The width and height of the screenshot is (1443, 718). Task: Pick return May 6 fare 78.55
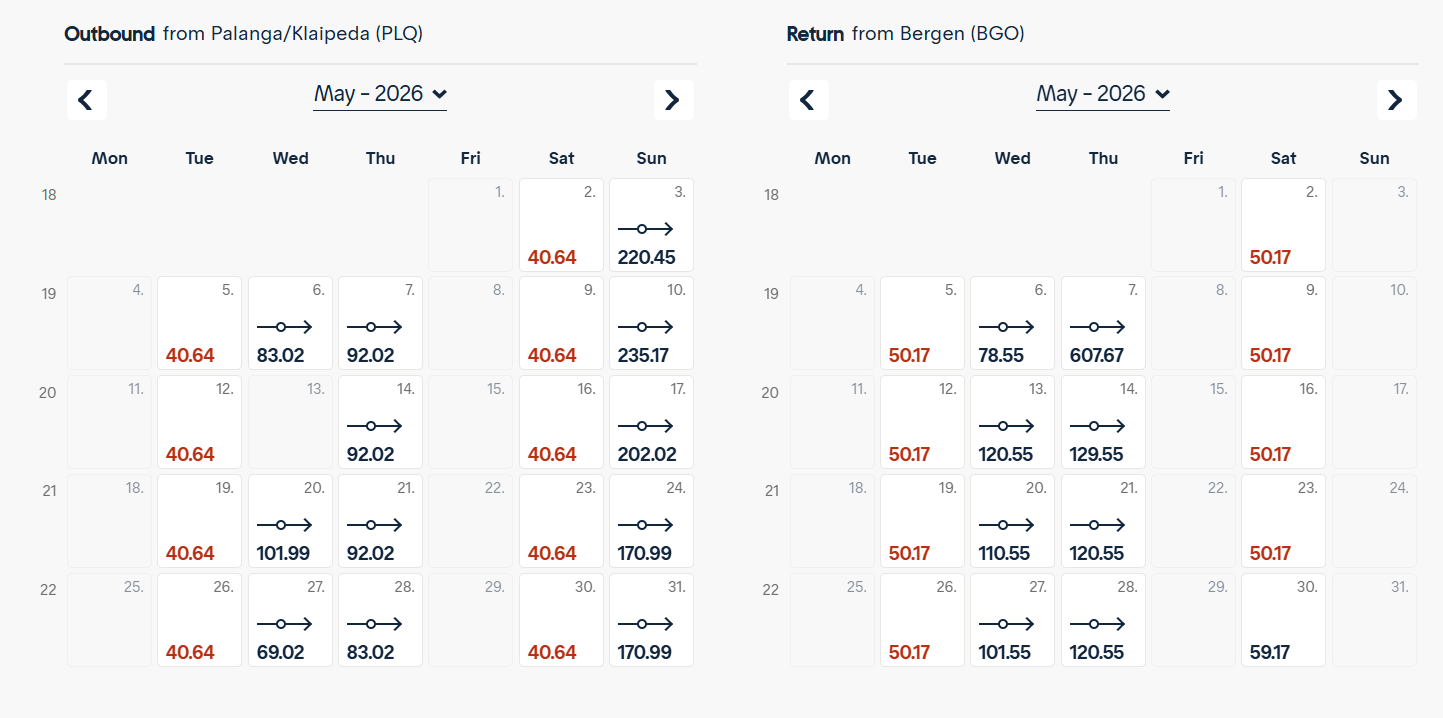click(x=1012, y=324)
